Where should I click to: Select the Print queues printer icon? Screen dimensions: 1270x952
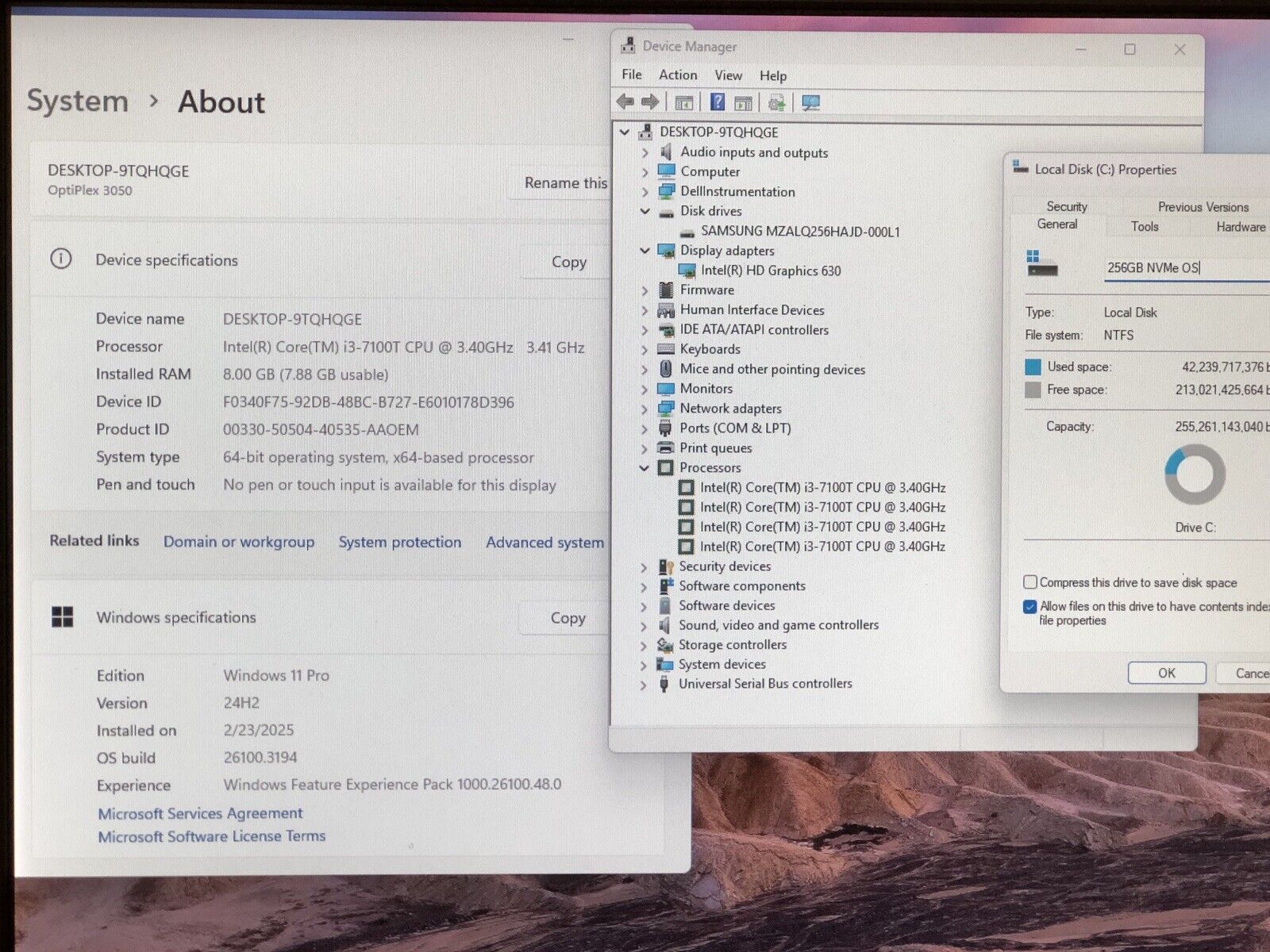pyautogui.click(x=665, y=447)
